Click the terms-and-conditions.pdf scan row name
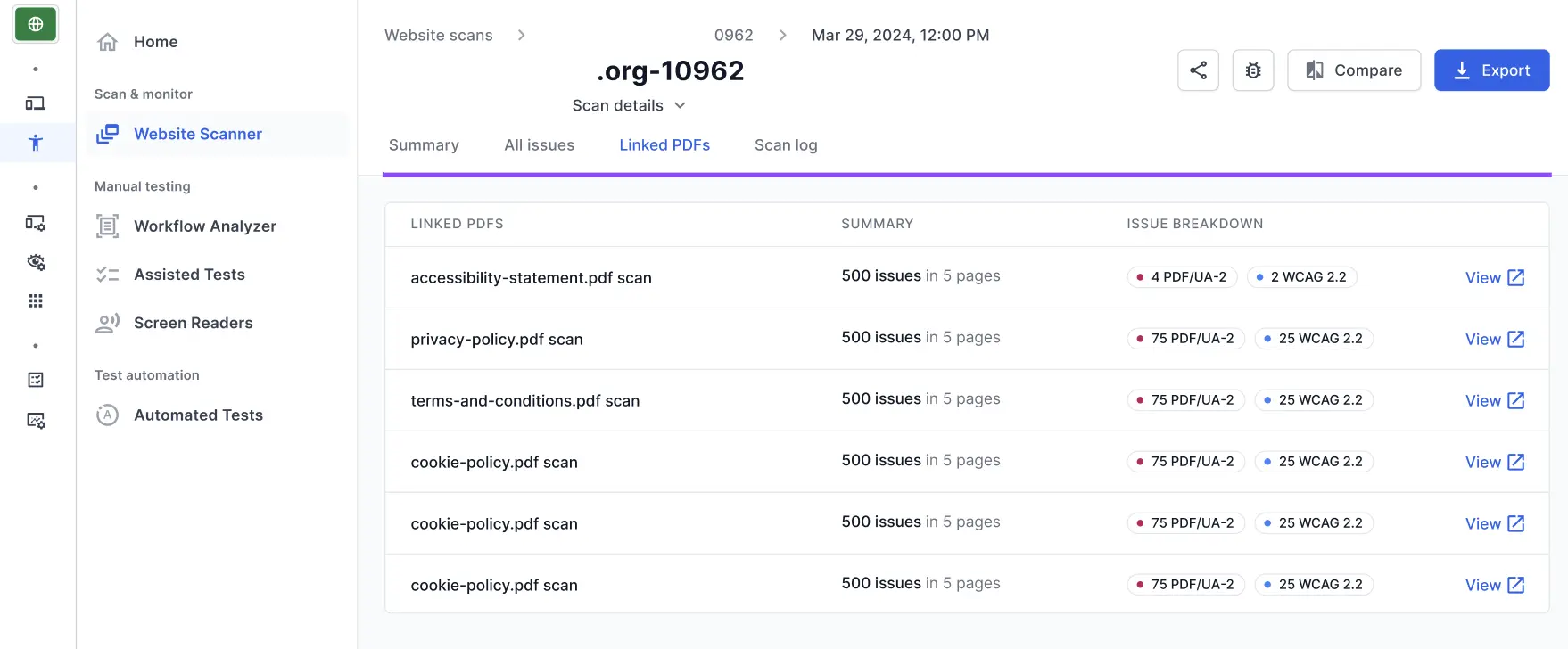1568x649 pixels. [525, 400]
